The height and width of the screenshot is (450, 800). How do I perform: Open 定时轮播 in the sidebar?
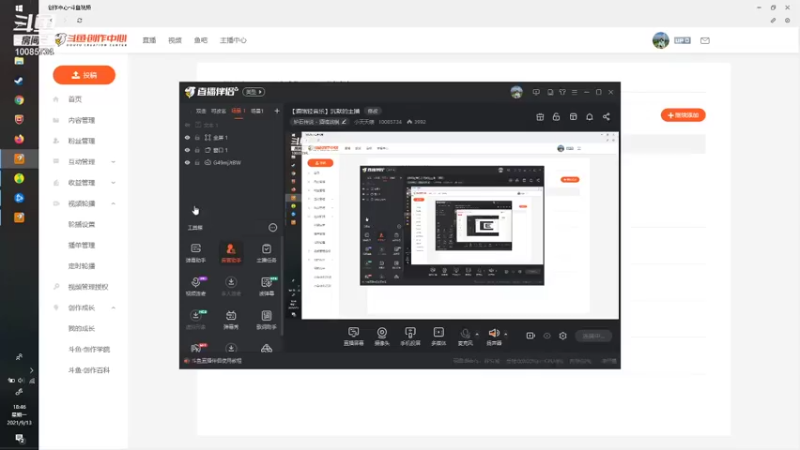coord(82,266)
